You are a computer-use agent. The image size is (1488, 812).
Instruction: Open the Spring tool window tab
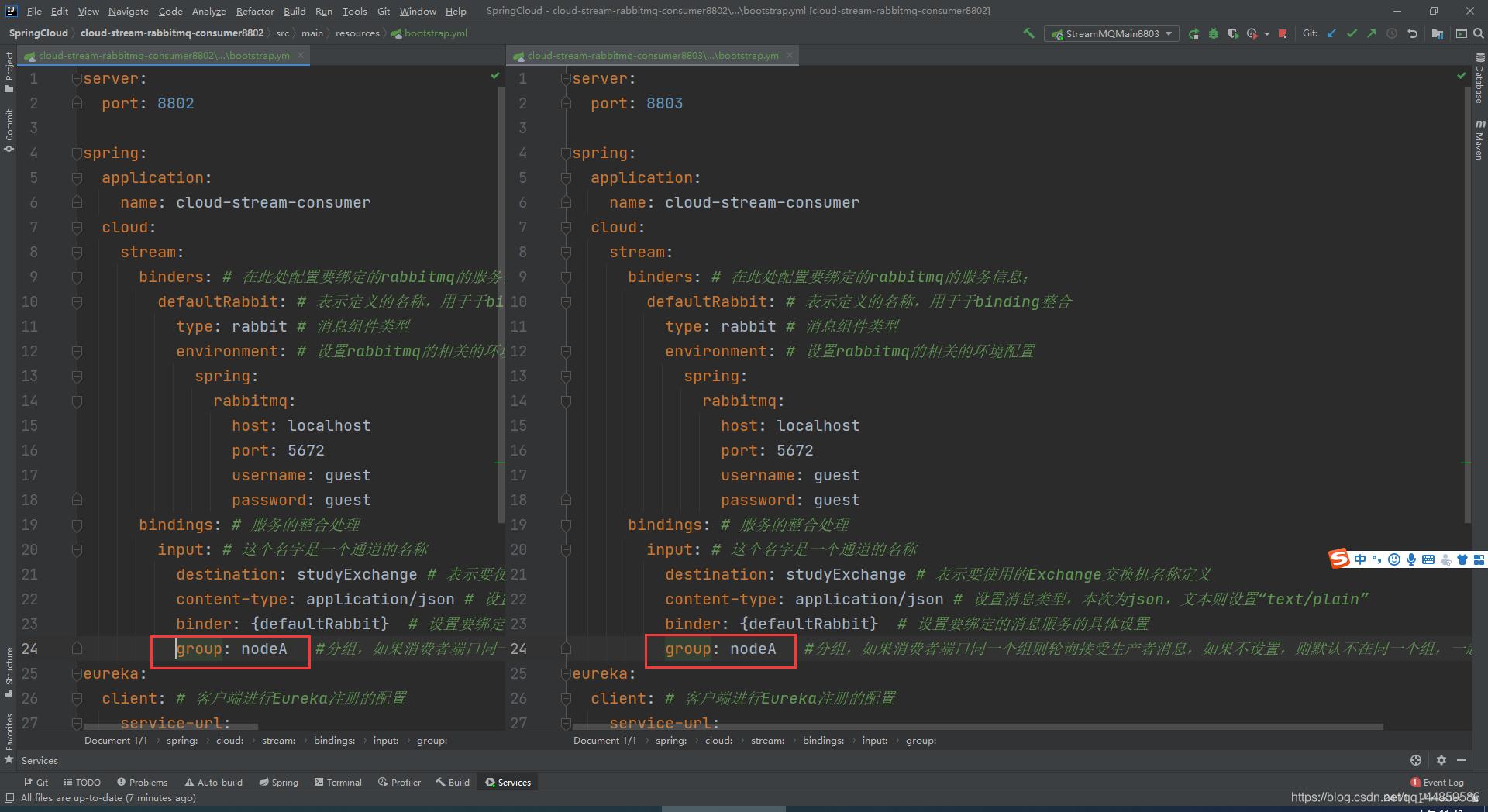(x=279, y=782)
